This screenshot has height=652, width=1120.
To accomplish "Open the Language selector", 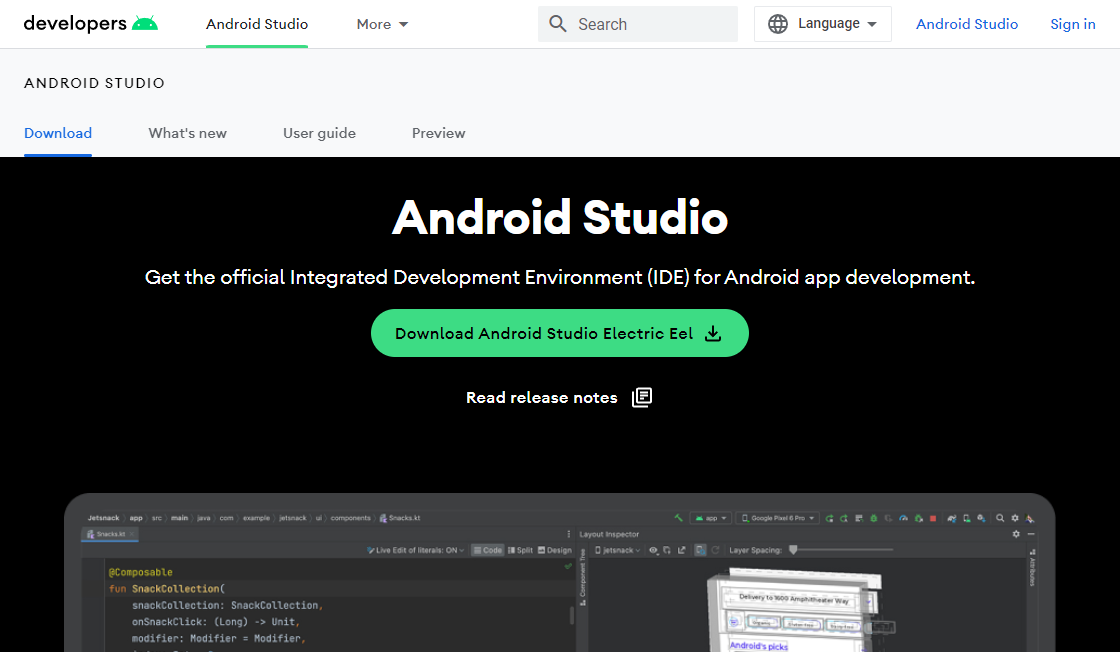I will coord(822,23).
